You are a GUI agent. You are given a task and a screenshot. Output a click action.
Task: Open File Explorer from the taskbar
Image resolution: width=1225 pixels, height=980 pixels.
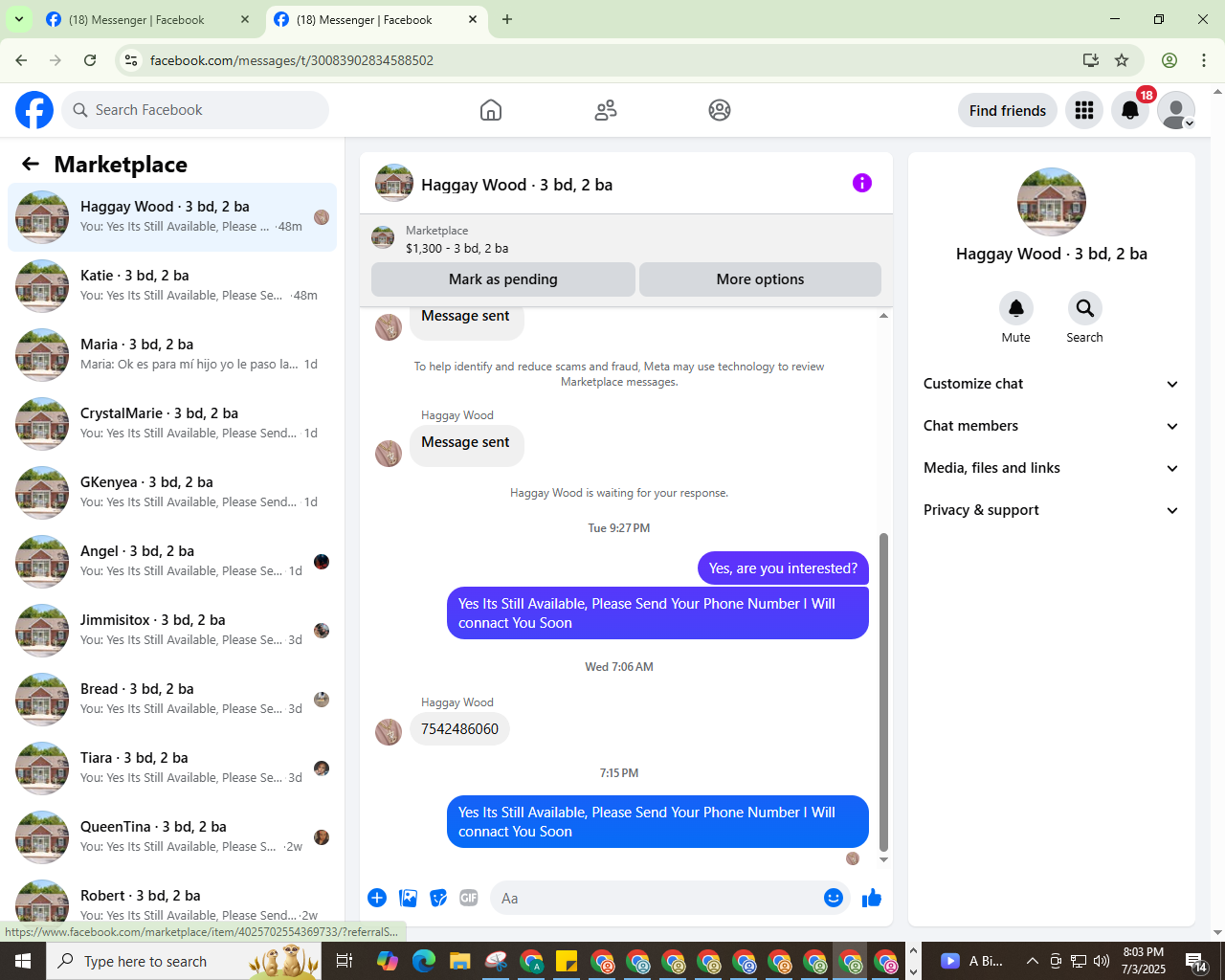[x=460, y=961]
